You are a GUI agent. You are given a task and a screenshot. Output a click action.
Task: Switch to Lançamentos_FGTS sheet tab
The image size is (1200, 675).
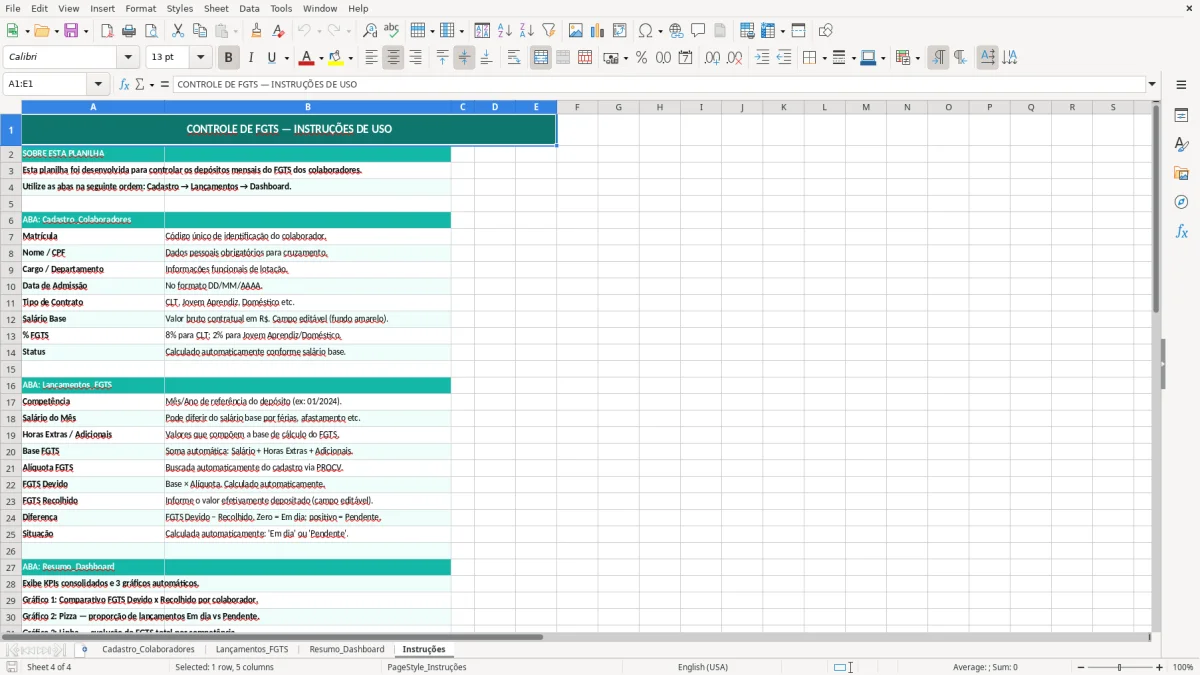pyautogui.click(x=252, y=649)
